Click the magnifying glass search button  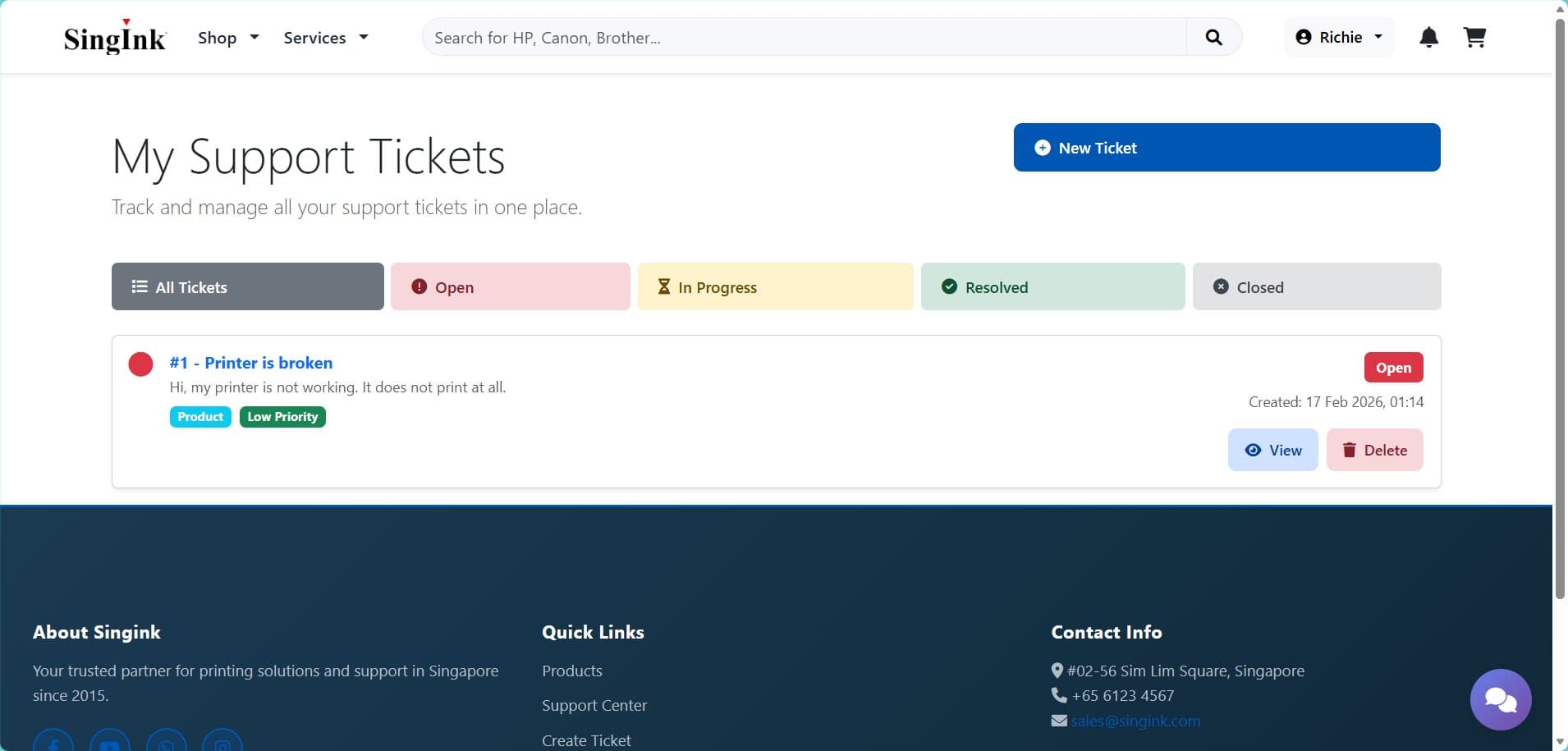point(1213,37)
